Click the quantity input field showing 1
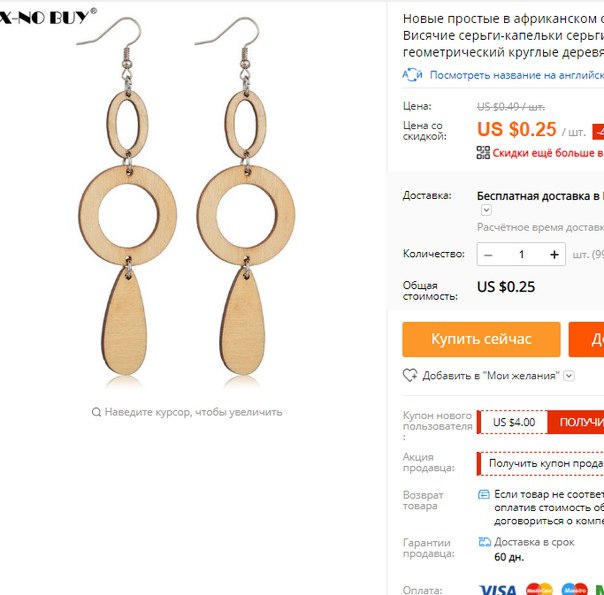604x595 pixels. tap(521, 255)
